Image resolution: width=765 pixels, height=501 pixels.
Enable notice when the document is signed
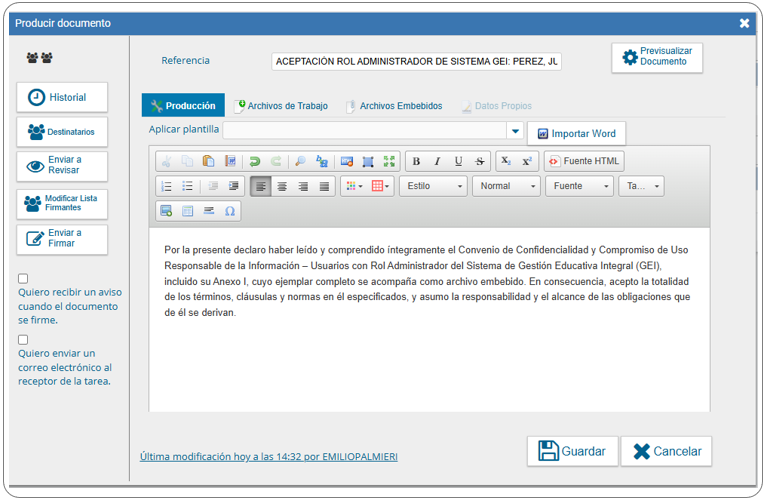[x=23, y=279]
